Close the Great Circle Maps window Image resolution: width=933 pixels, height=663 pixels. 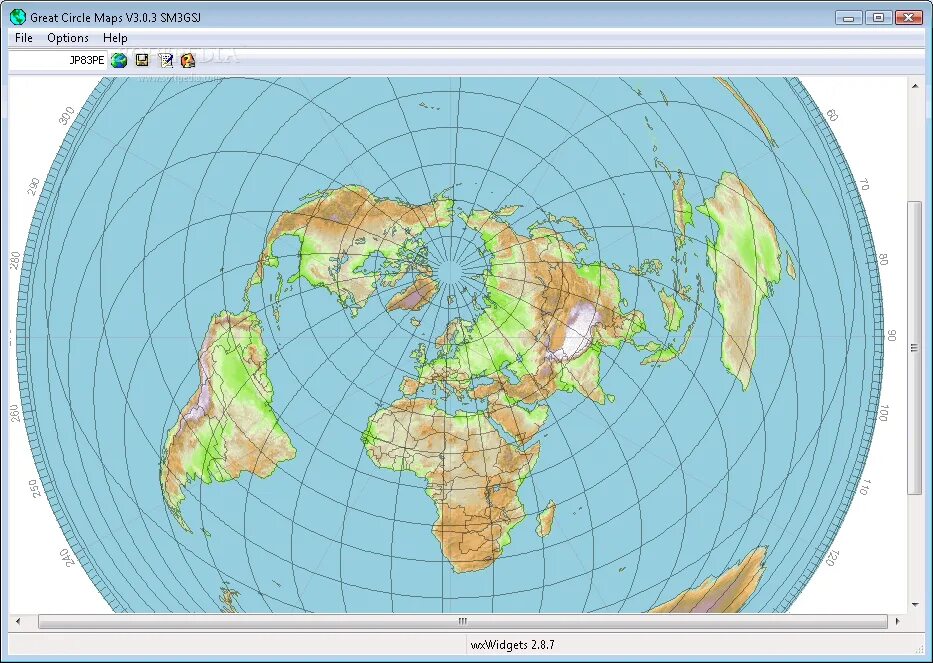[908, 18]
